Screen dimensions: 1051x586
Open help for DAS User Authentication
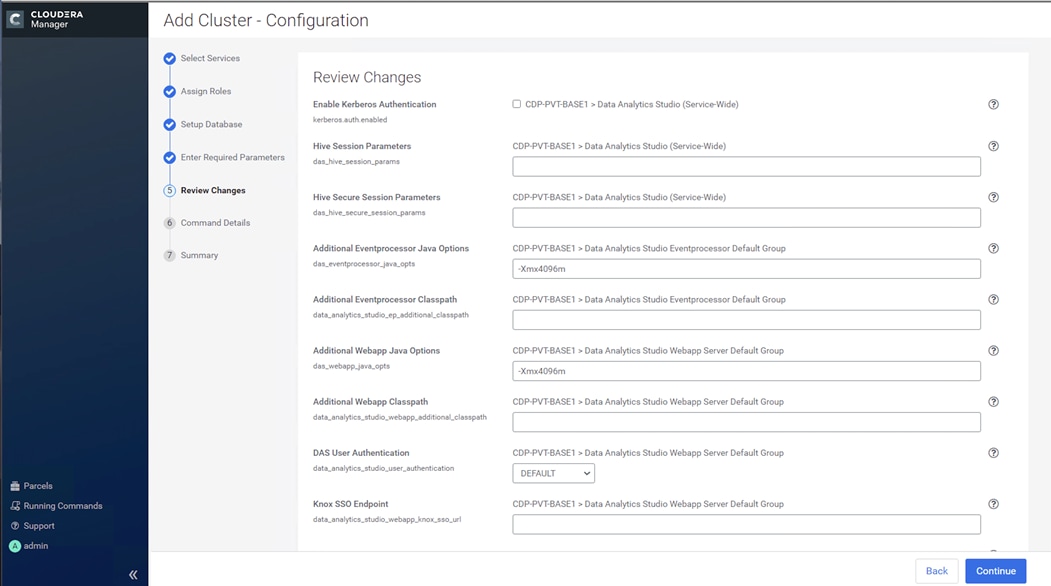point(993,453)
